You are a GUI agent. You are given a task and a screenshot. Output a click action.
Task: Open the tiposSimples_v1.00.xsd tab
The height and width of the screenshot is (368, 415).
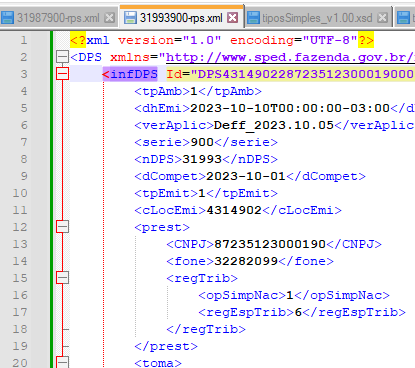(x=317, y=17)
